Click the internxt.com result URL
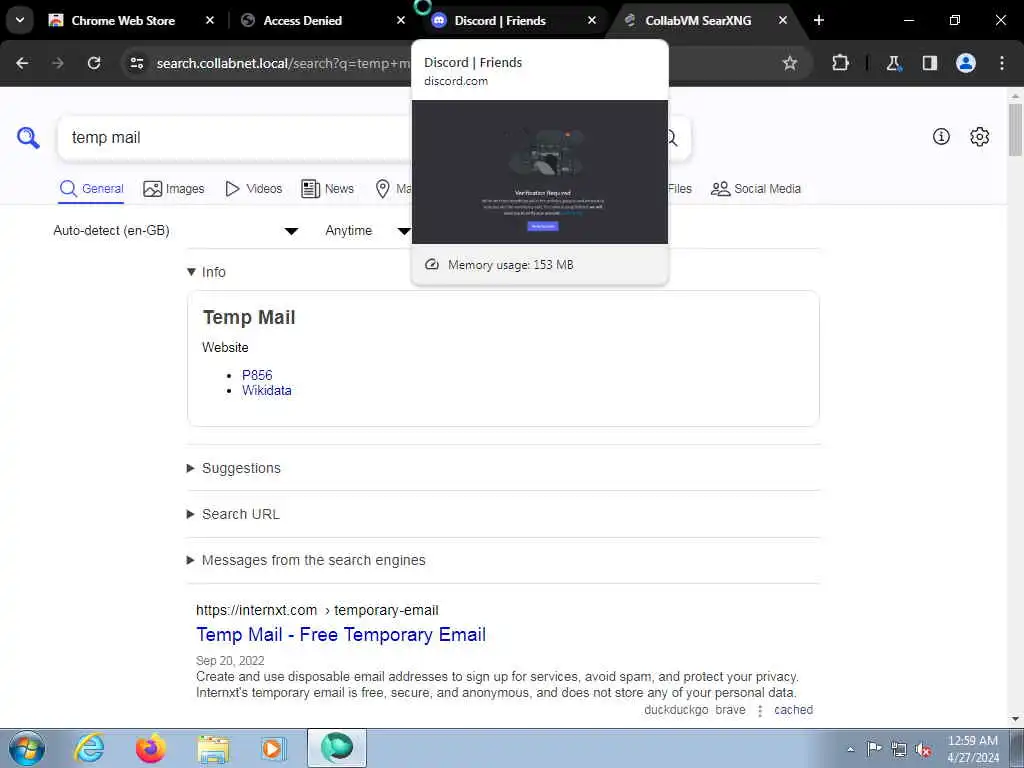1024x768 pixels. coord(317,610)
